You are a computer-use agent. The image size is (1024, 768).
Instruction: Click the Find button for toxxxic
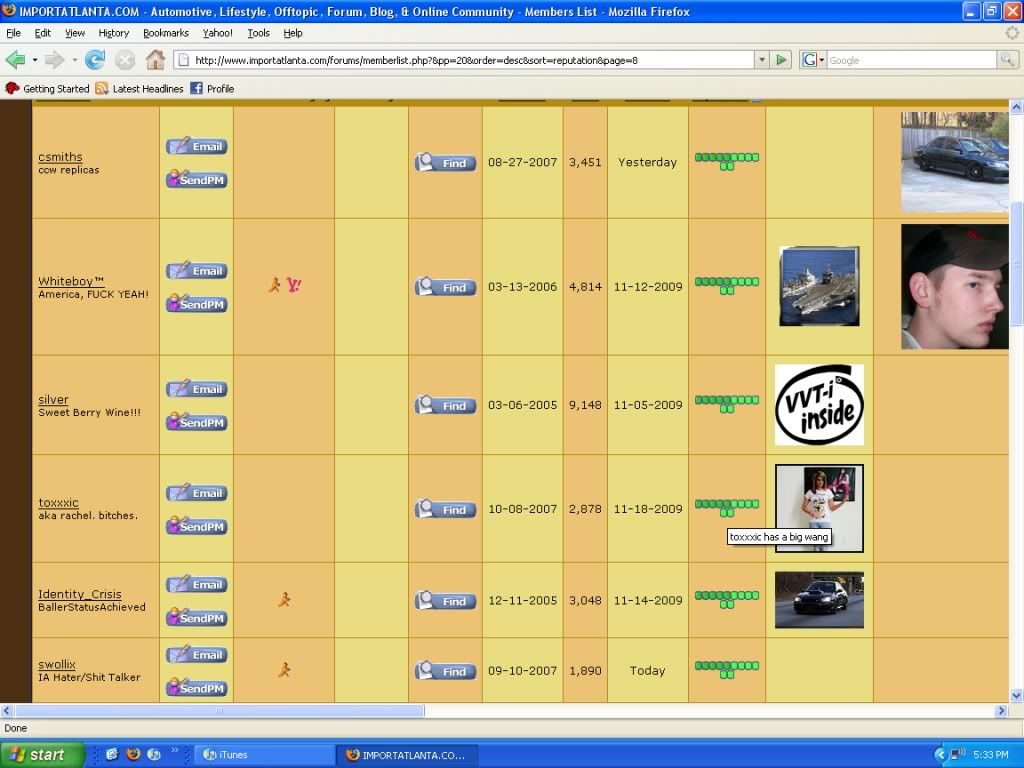click(445, 509)
